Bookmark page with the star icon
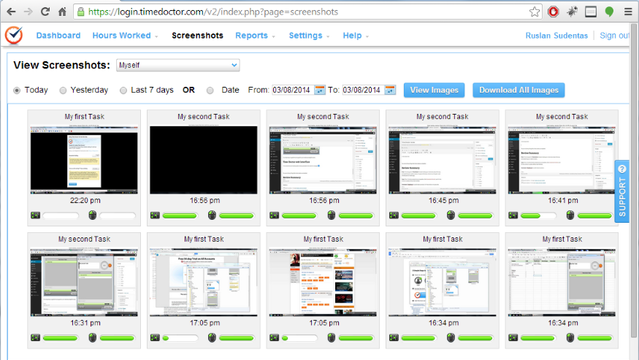Viewport: 639px width, 360px height. (534, 12)
